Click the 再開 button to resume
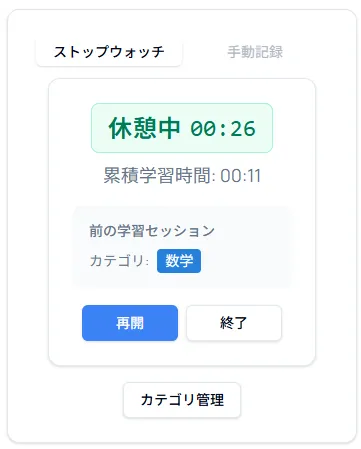 (x=130, y=323)
